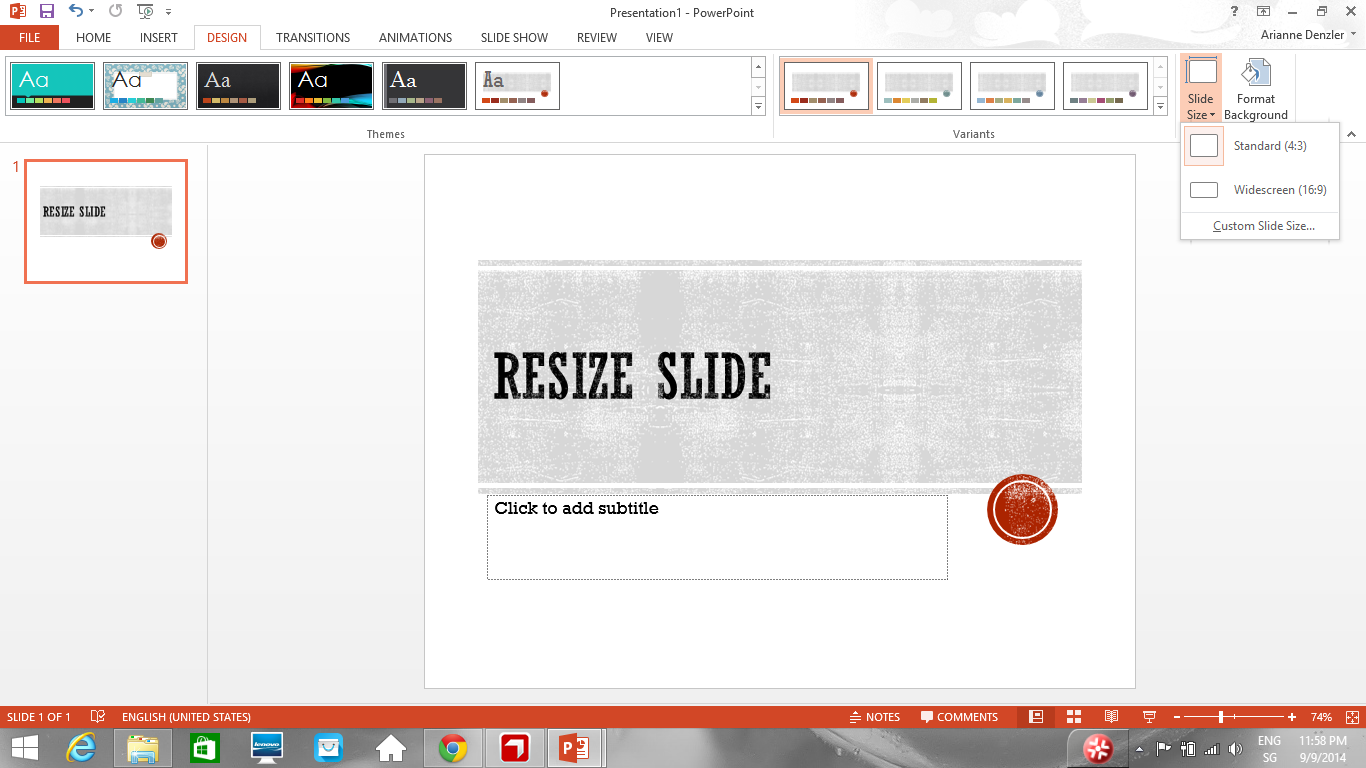The width and height of the screenshot is (1366, 768).
Task: Toggle the Comments pane
Action: click(x=959, y=717)
